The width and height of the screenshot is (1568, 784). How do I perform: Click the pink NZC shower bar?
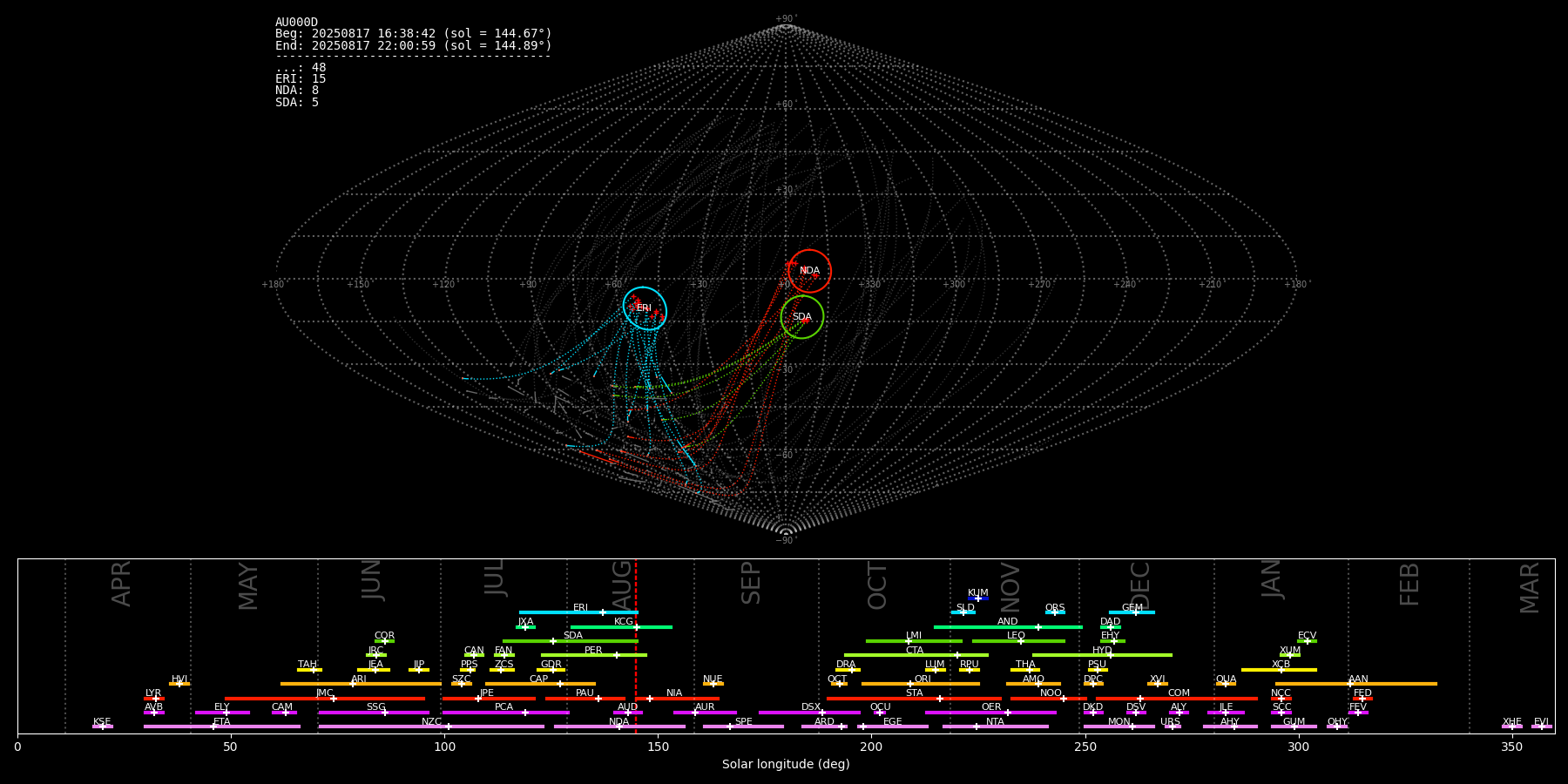coord(431,727)
